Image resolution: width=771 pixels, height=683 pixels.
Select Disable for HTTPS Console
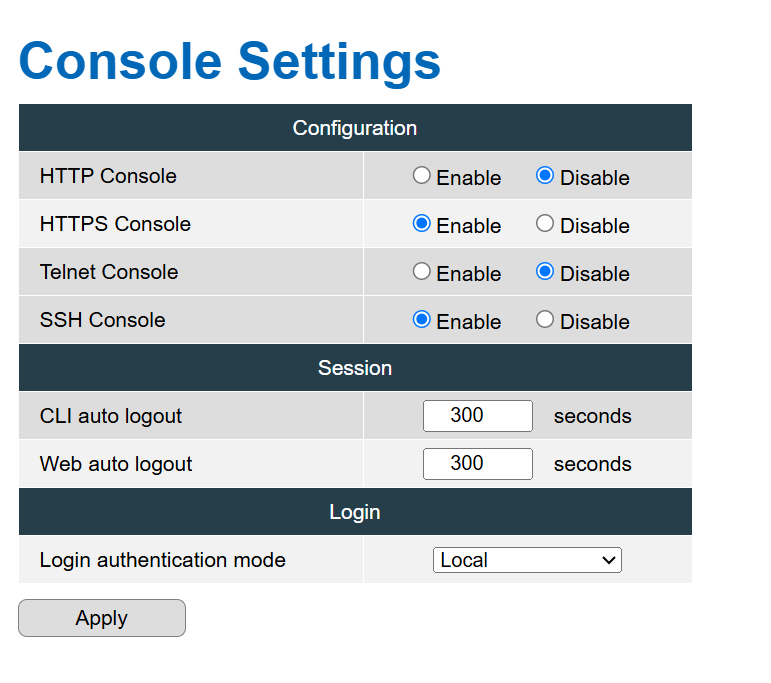(x=545, y=223)
